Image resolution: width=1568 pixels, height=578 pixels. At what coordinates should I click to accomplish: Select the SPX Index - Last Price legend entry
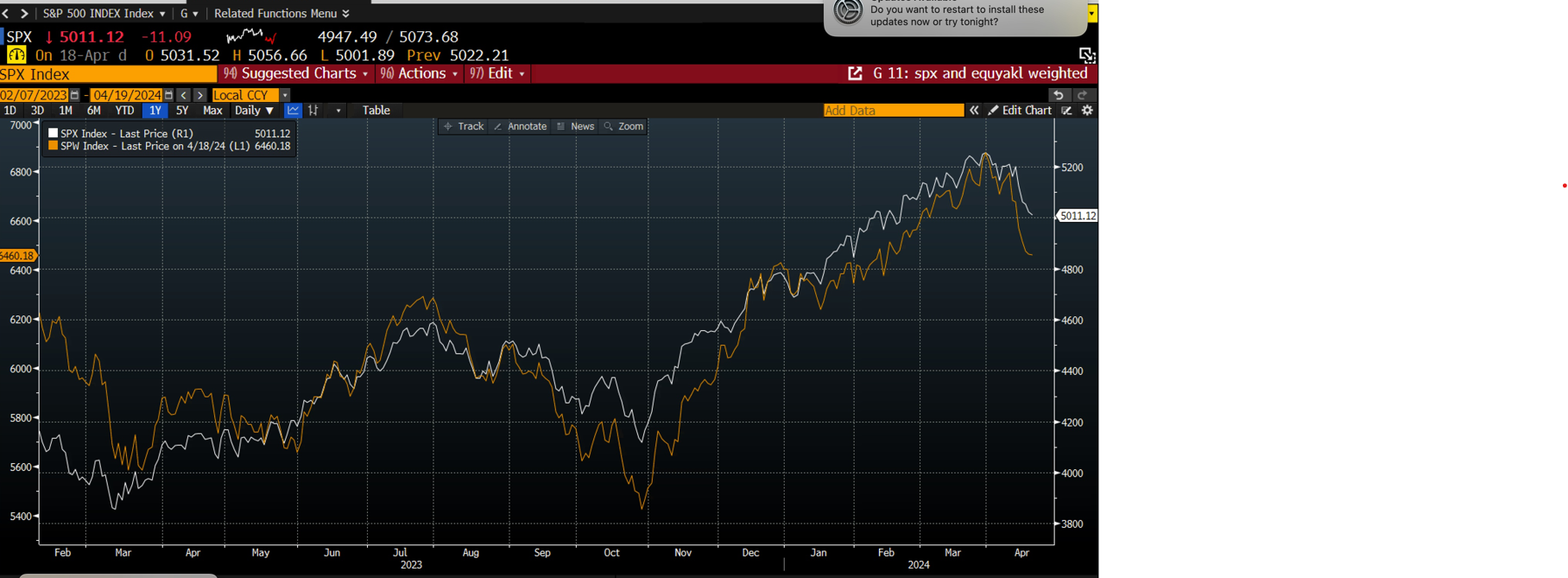[x=169, y=133]
